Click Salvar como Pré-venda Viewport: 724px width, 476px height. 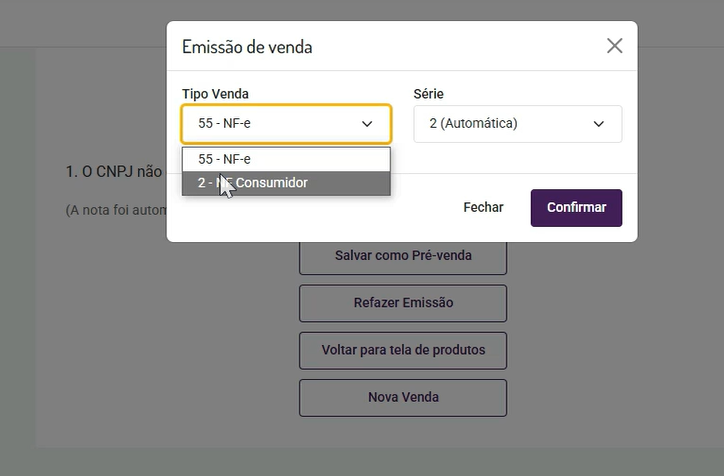tap(403, 256)
